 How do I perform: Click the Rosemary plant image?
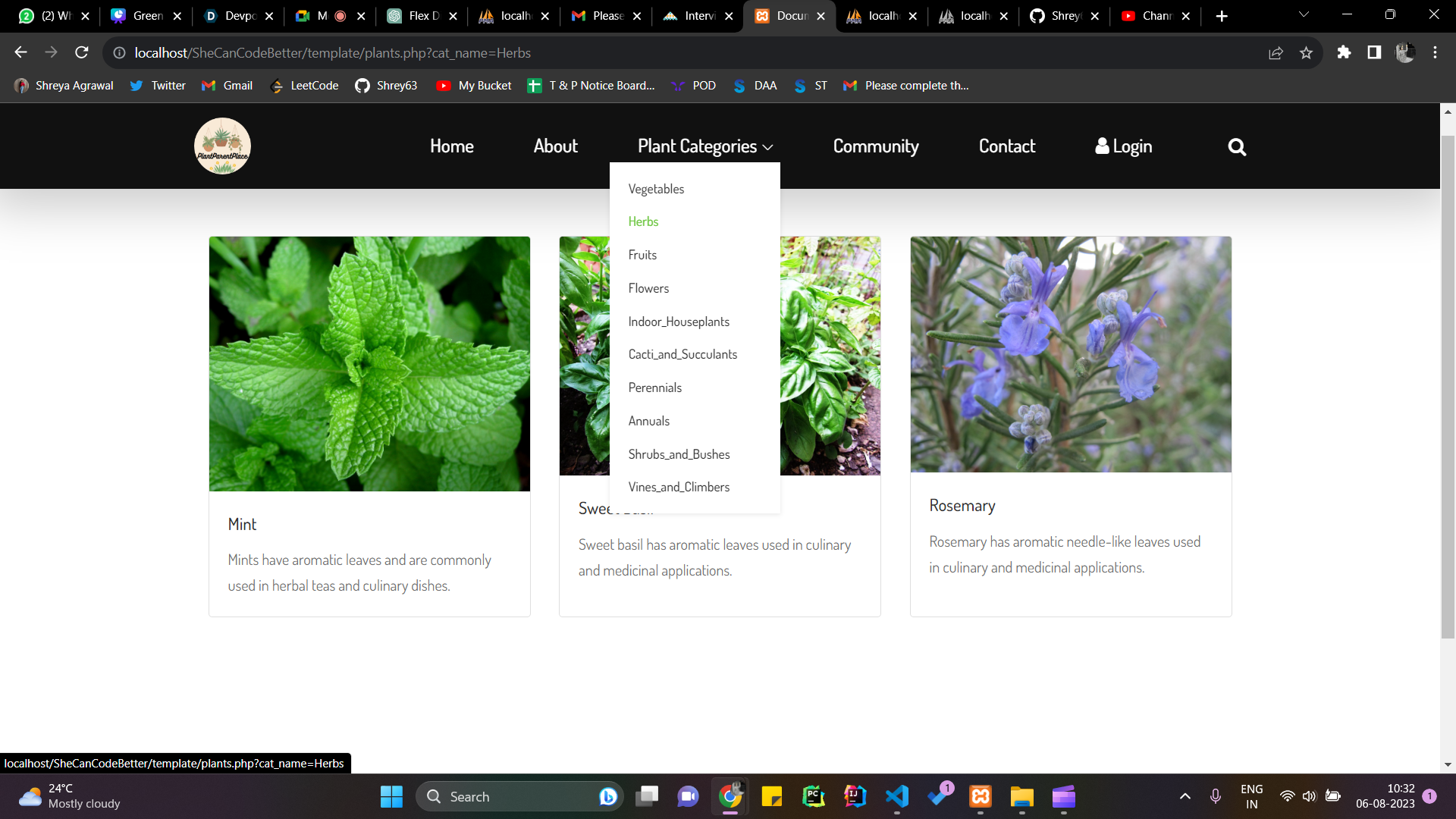pos(1070,354)
